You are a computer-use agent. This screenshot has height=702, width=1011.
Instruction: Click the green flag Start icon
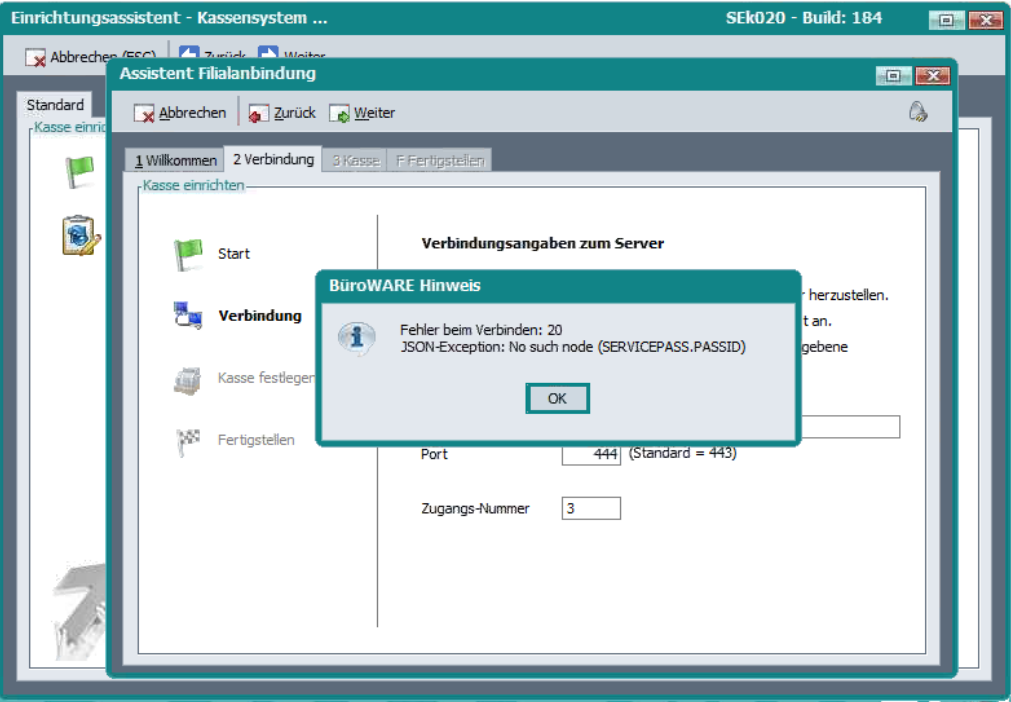coord(188,254)
